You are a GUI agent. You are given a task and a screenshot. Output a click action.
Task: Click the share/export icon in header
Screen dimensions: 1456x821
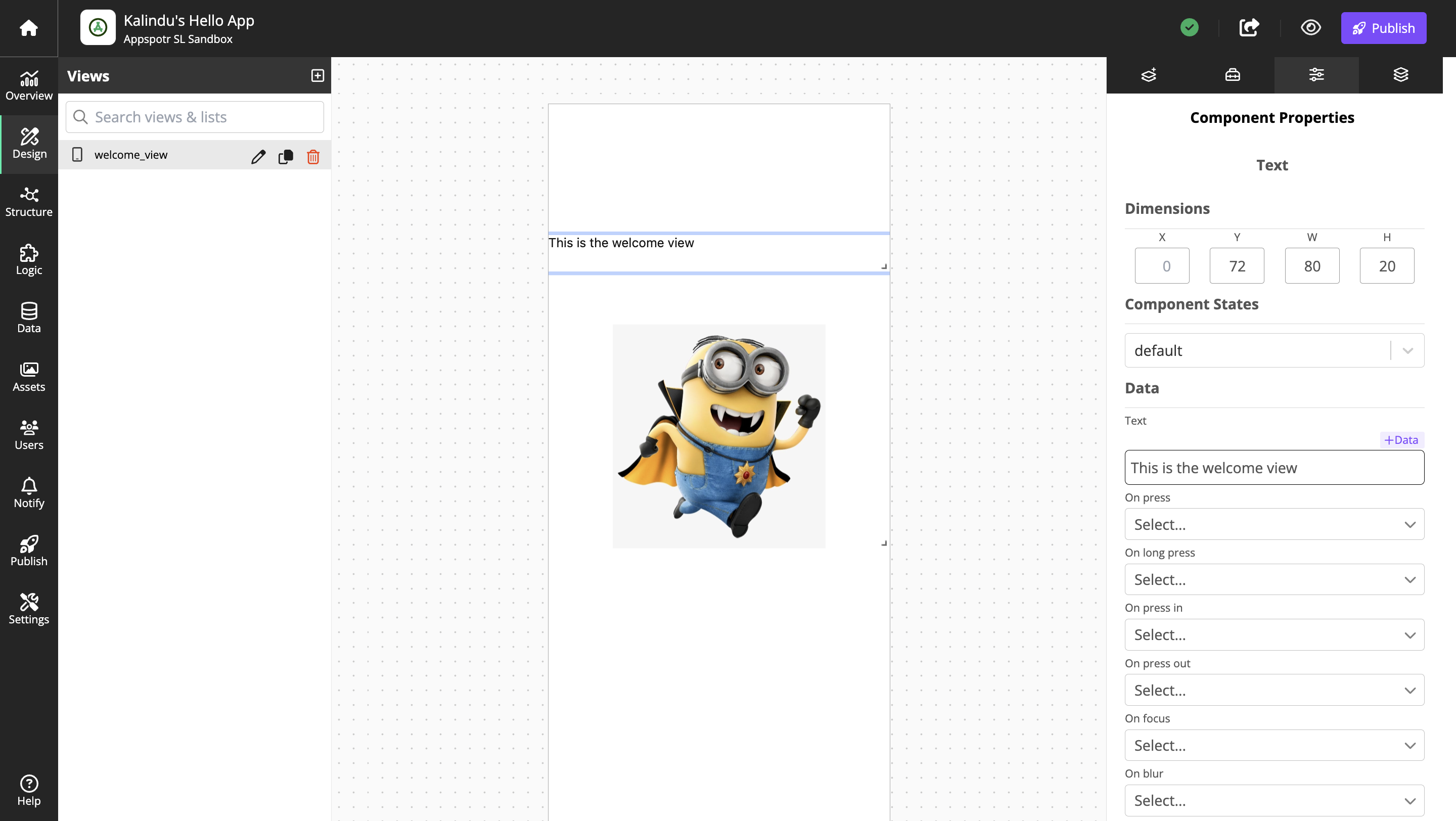pyautogui.click(x=1249, y=28)
